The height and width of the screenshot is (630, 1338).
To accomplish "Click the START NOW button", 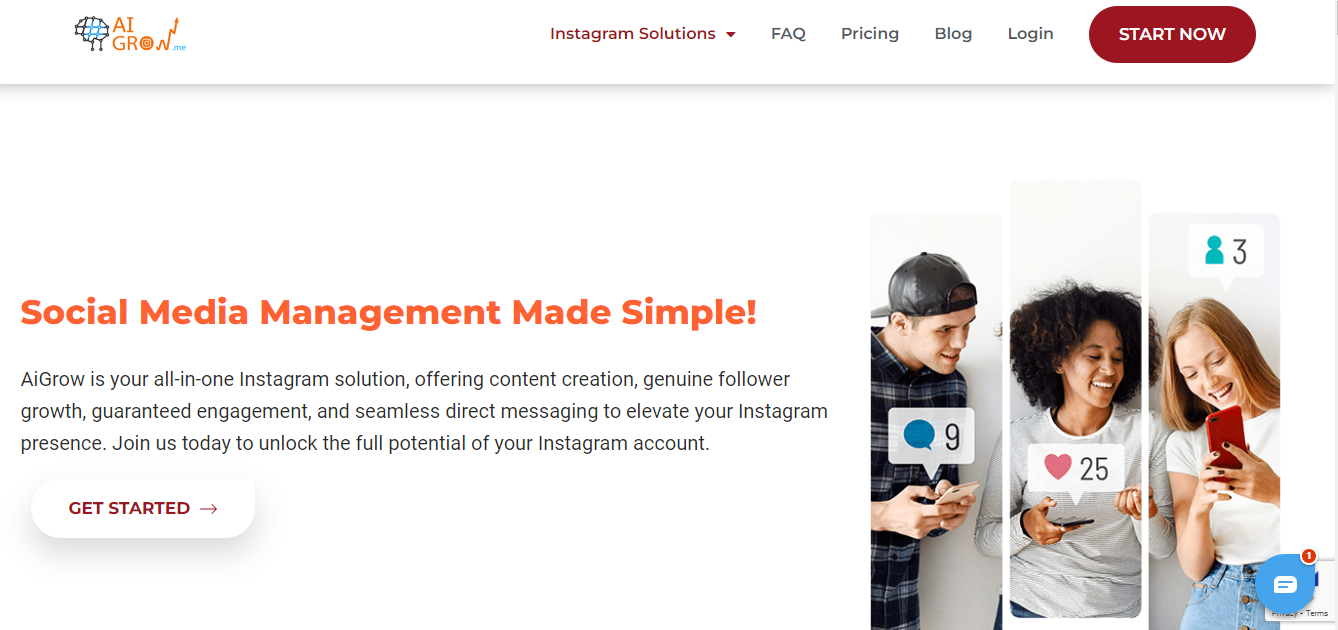I will tap(1172, 34).
